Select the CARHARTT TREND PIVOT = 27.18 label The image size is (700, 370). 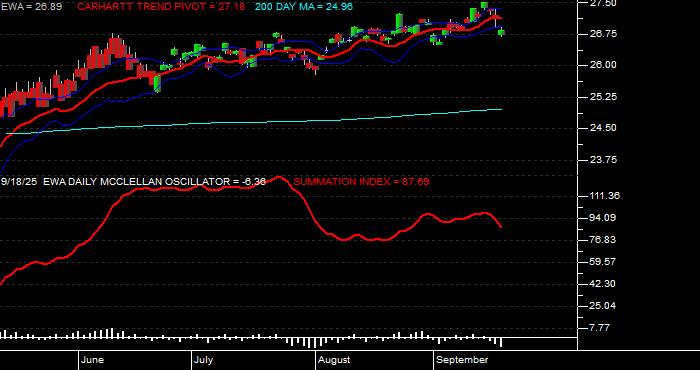point(161,7)
